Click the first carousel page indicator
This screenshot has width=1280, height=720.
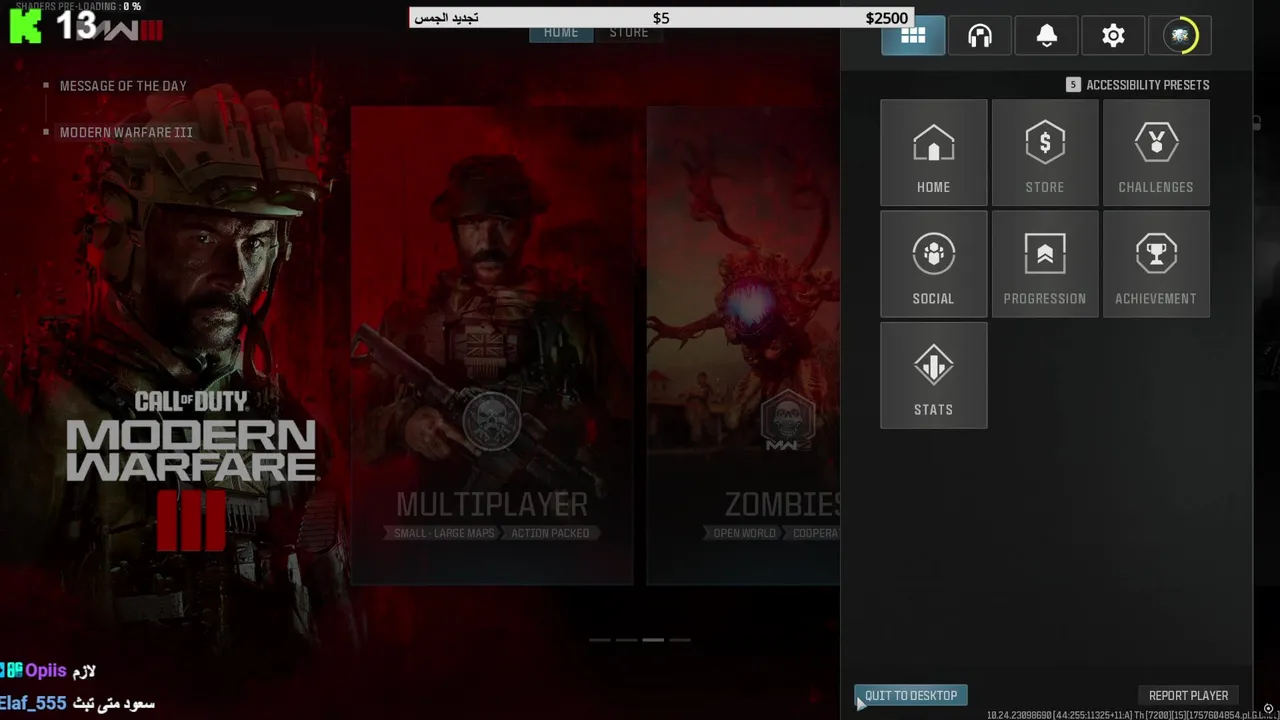(600, 639)
